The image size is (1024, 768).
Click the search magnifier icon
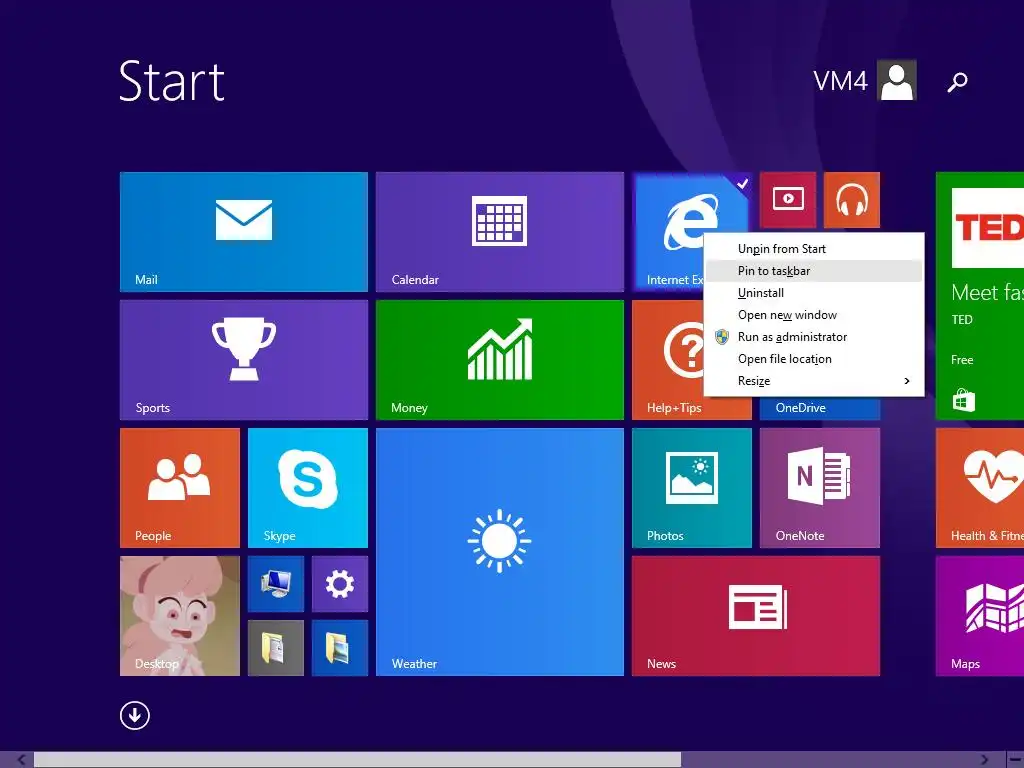click(957, 82)
